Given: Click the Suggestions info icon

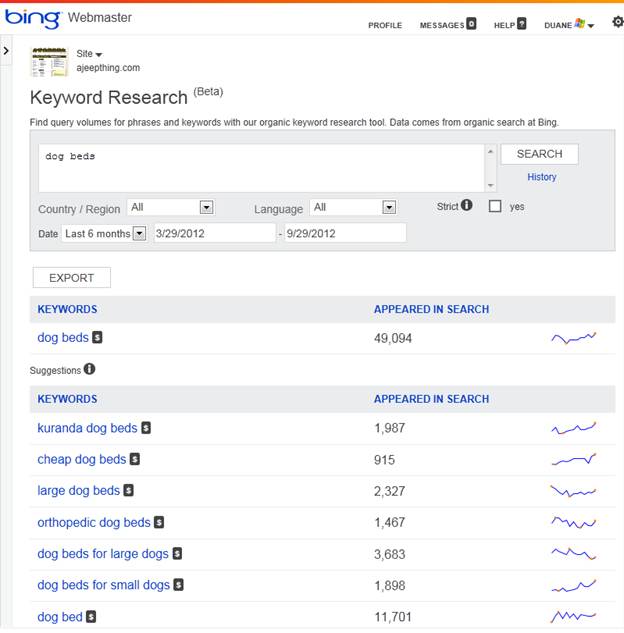Looking at the screenshot, I should [x=89, y=369].
